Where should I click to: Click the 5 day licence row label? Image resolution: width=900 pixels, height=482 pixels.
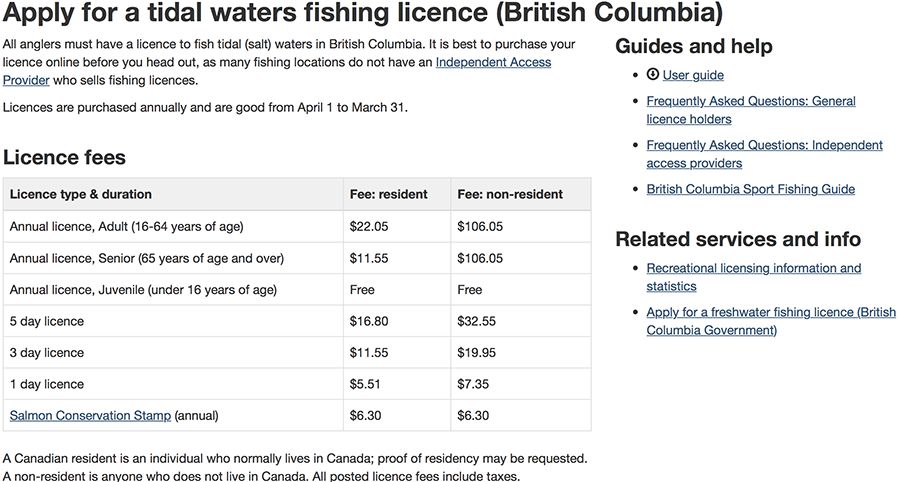tap(46, 321)
